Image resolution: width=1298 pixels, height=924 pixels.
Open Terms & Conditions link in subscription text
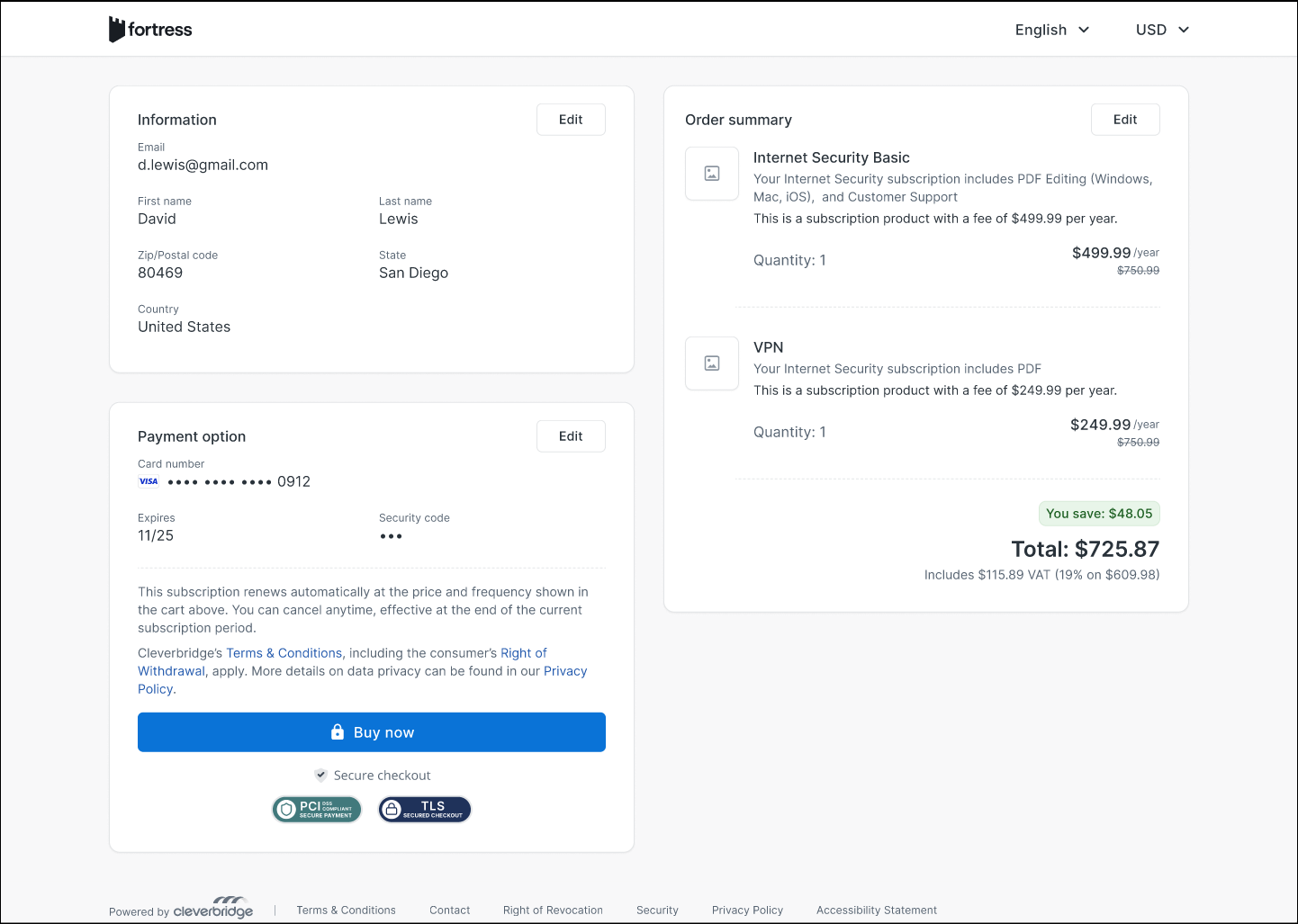284,653
